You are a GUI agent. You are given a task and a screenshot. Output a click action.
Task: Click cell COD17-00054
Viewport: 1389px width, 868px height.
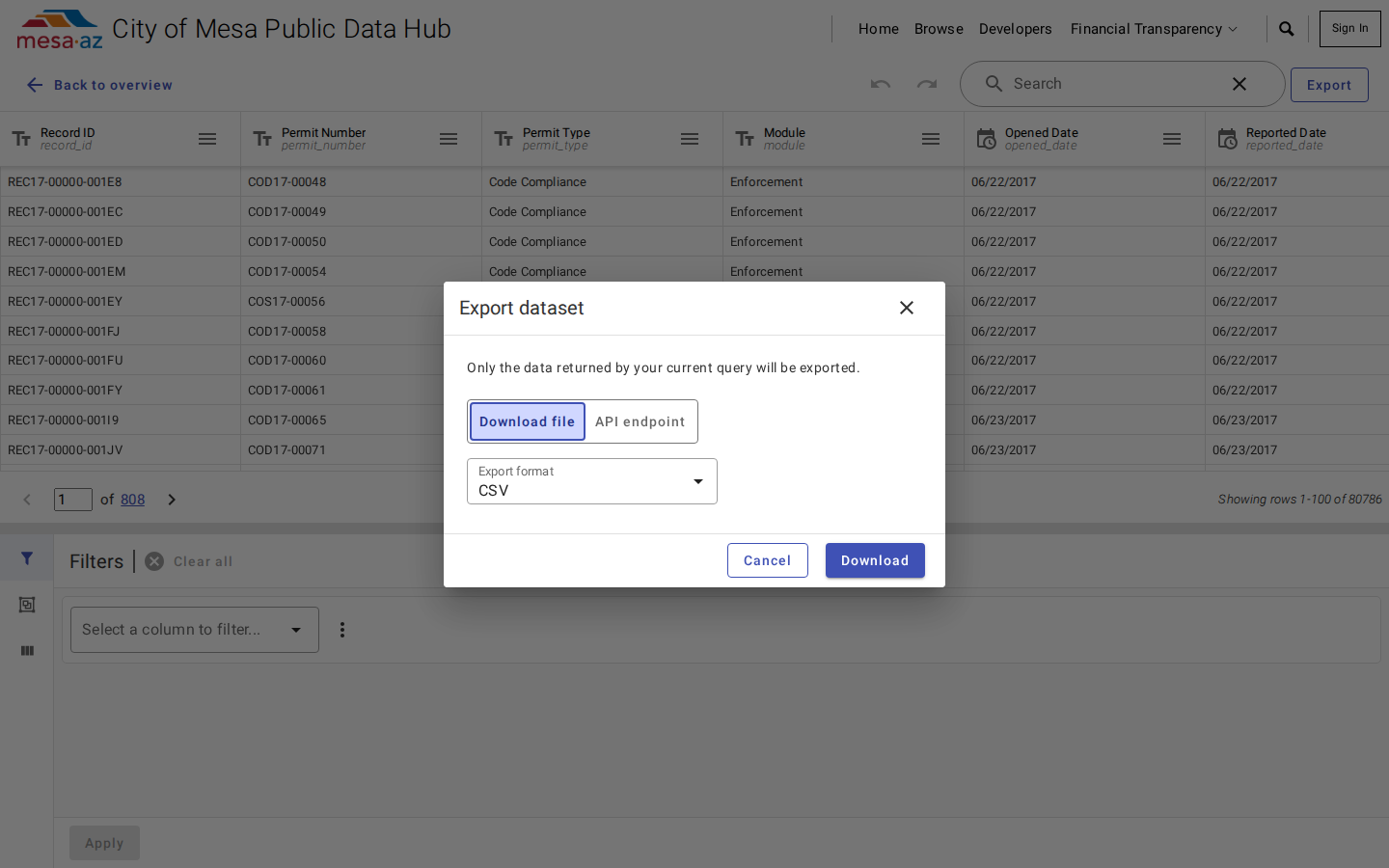(362, 271)
